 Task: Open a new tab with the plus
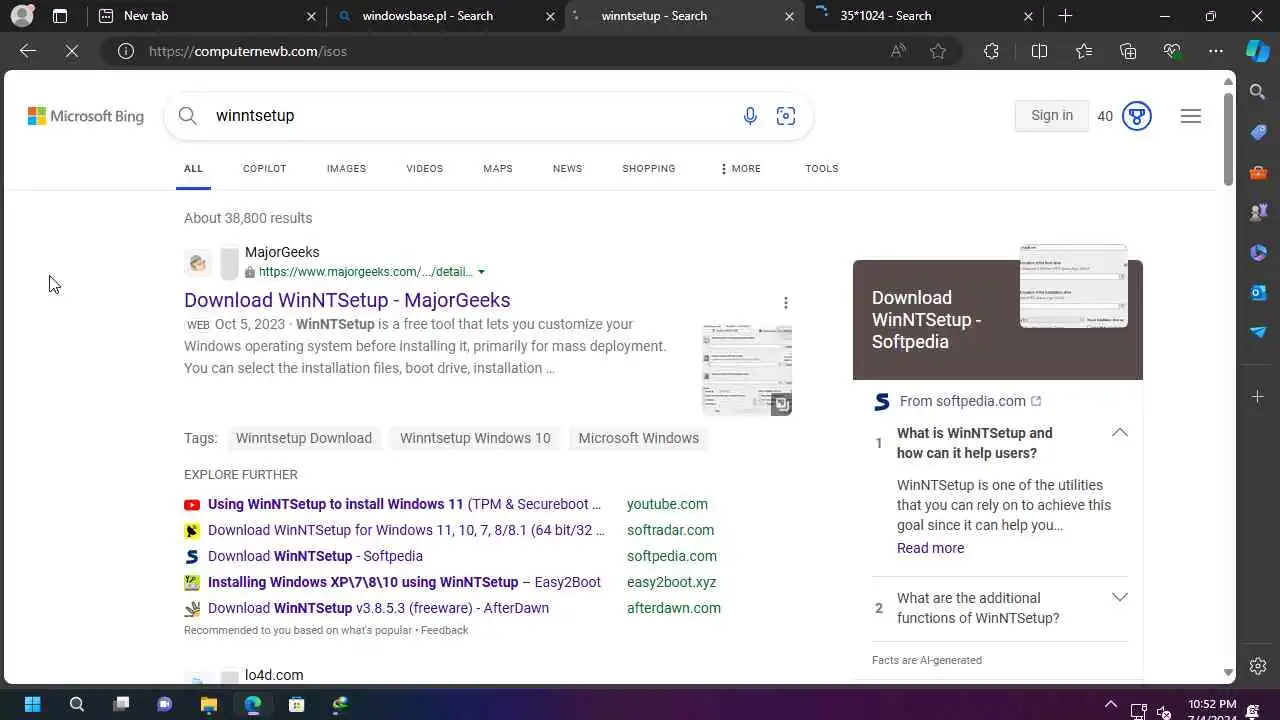click(x=1065, y=16)
